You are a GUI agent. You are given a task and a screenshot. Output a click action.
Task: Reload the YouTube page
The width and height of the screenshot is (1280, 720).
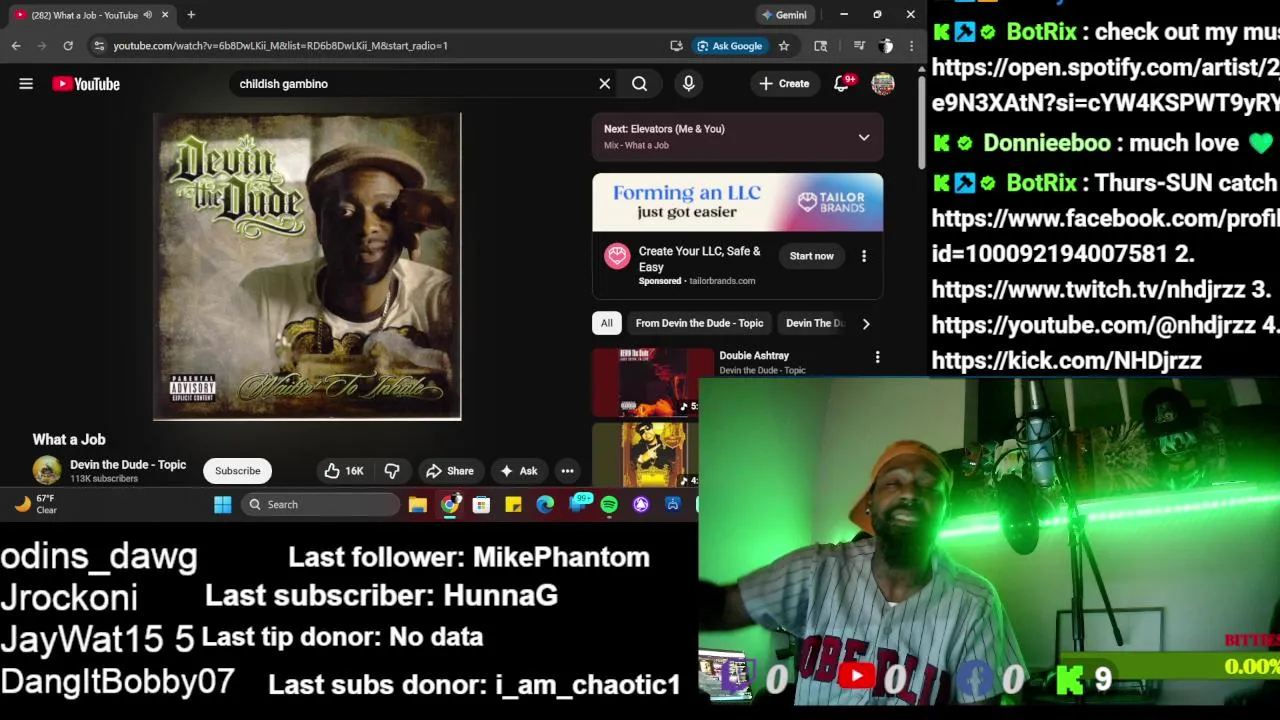tap(68, 46)
